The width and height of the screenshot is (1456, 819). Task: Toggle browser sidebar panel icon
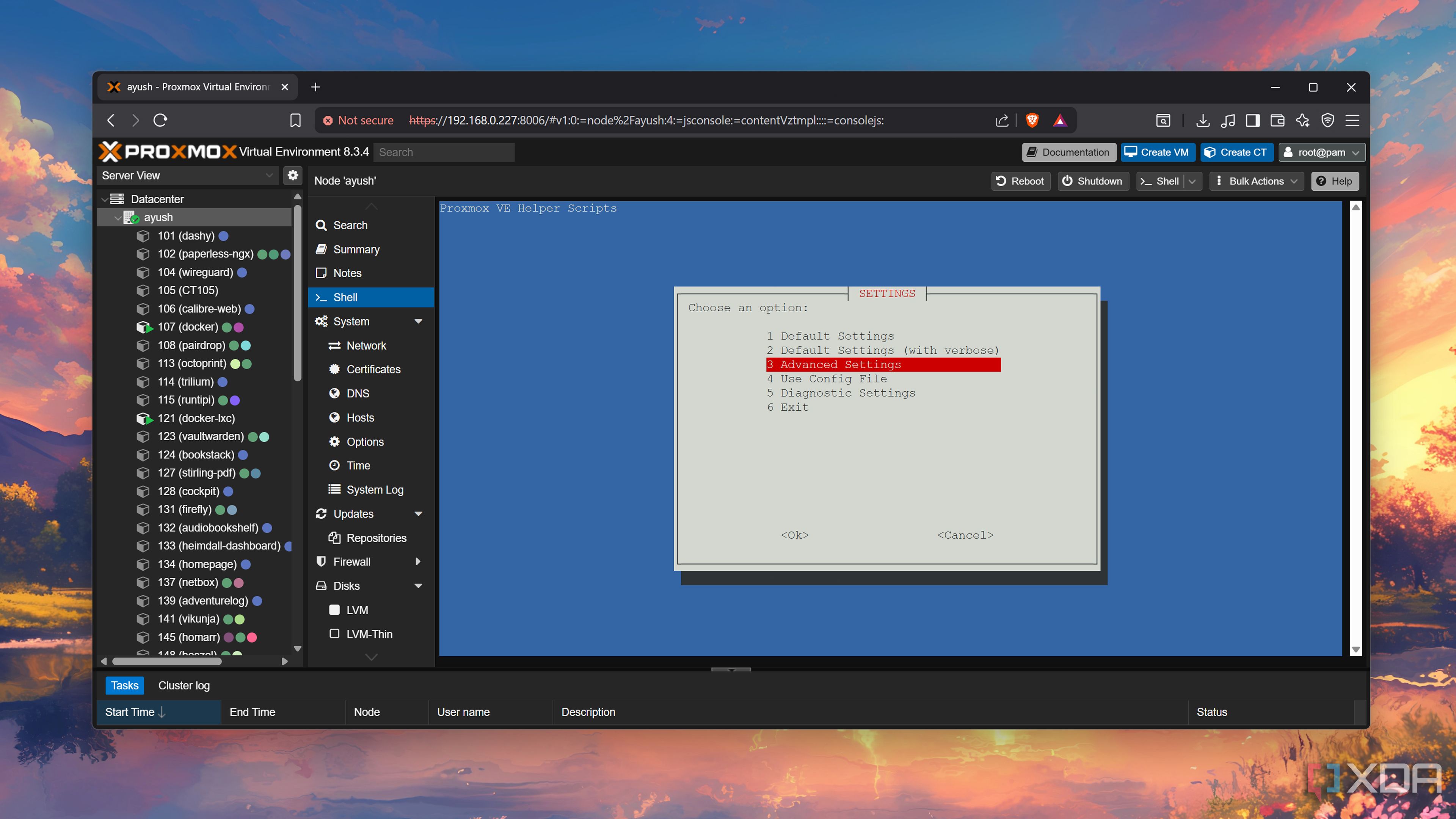1252,120
